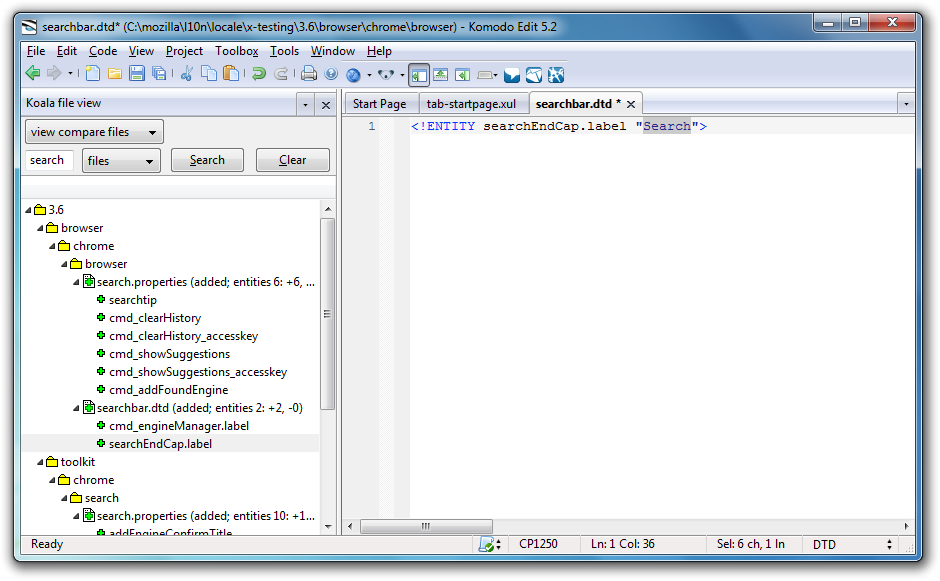Image resolution: width=940 pixels, height=581 pixels.
Task: Open Koala file view options dropdown
Action: point(305,105)
